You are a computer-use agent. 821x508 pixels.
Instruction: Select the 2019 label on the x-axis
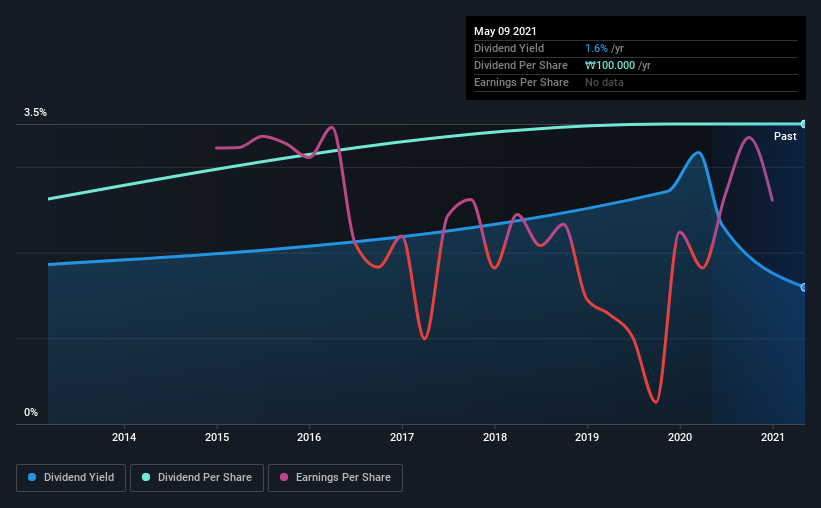[x=587, y=437]
